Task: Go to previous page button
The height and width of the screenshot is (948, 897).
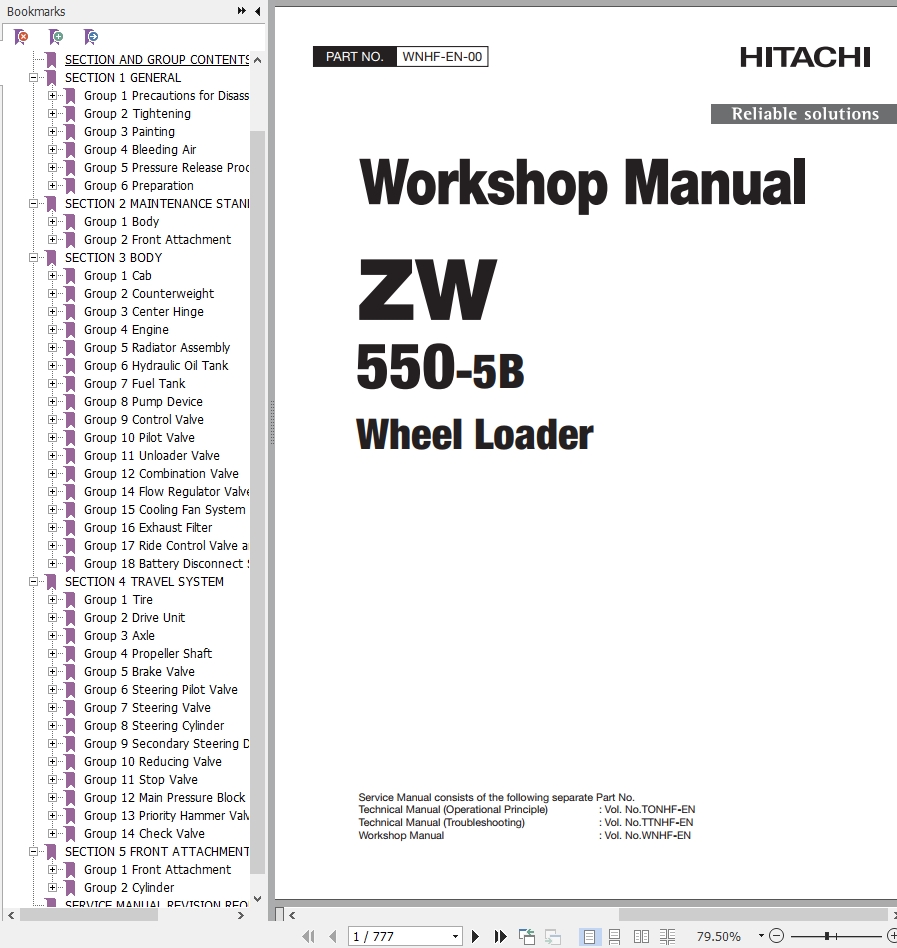Action: coord(332,937)
